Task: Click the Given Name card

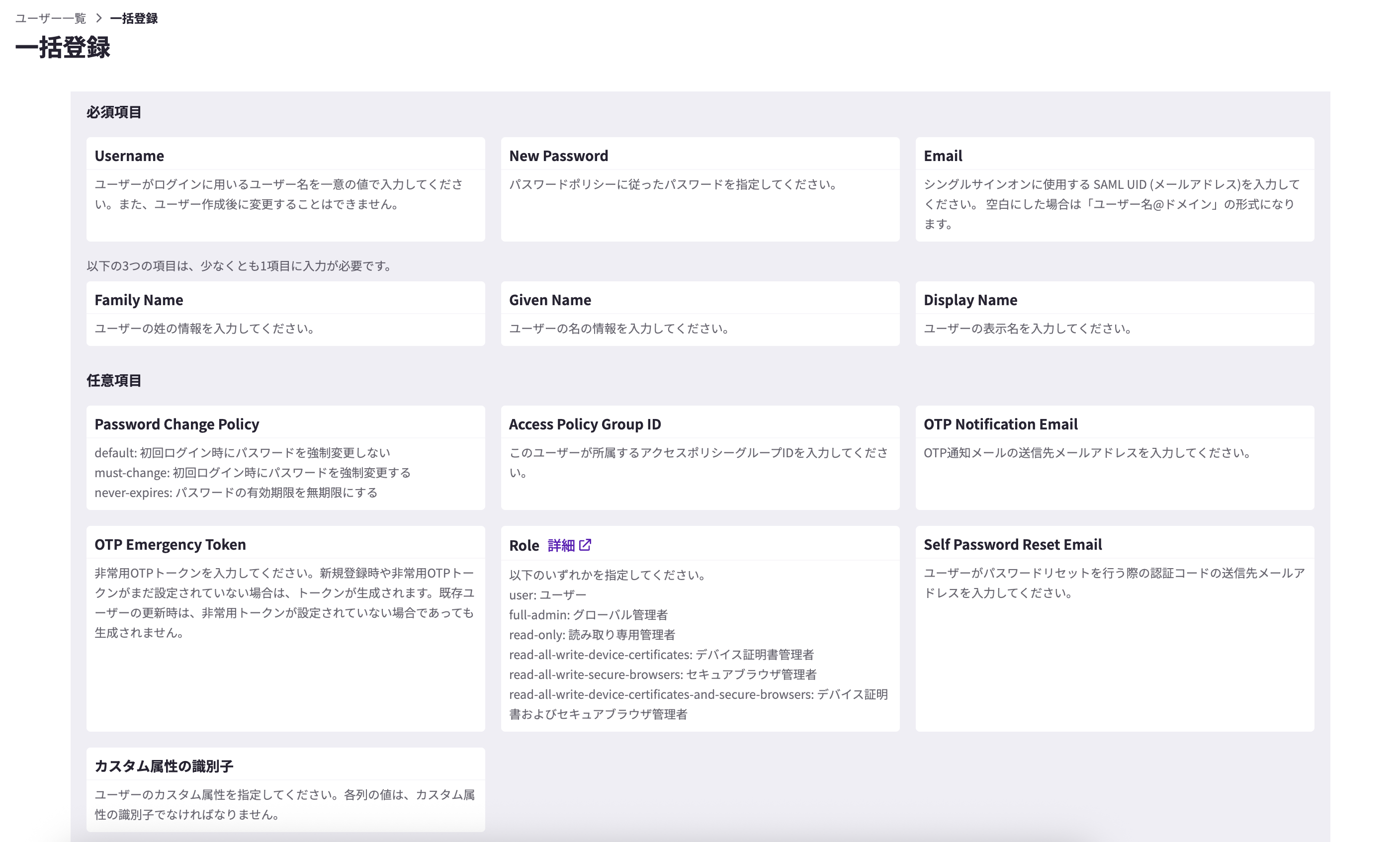Action: [700, 314]
